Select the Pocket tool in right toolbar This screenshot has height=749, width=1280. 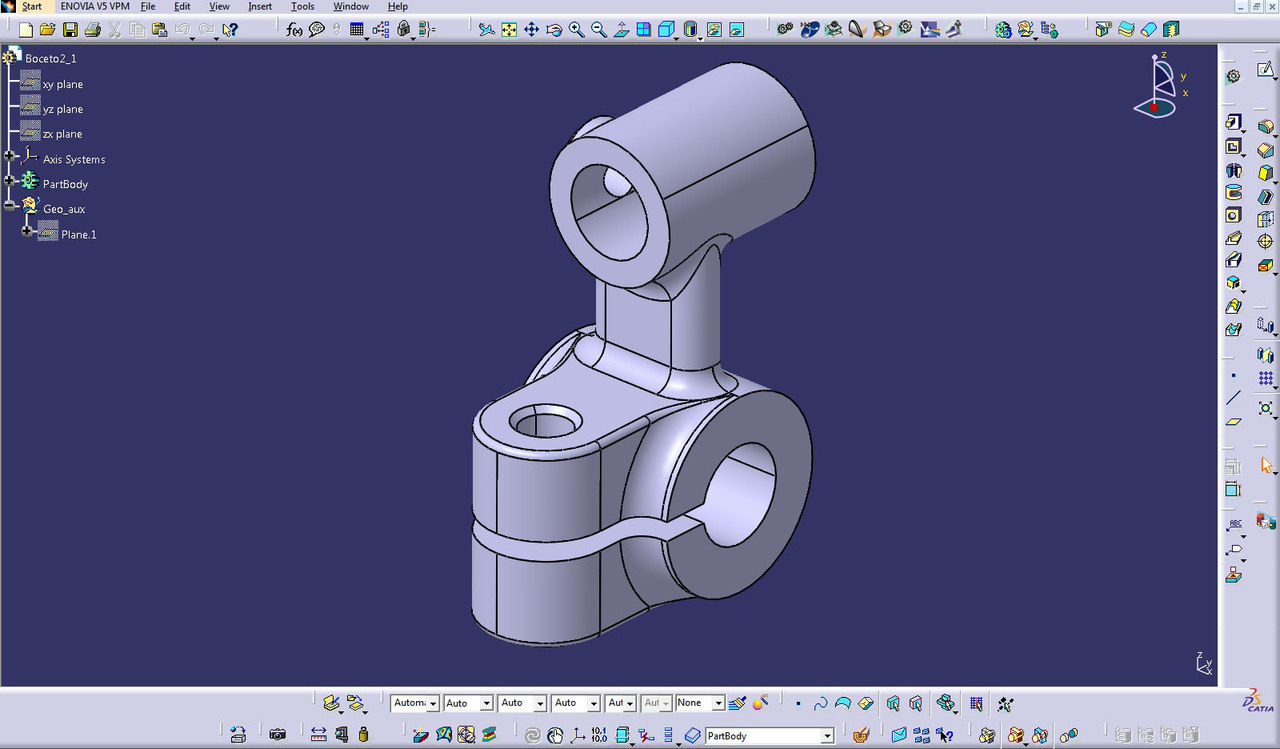tap(1233, 147)
